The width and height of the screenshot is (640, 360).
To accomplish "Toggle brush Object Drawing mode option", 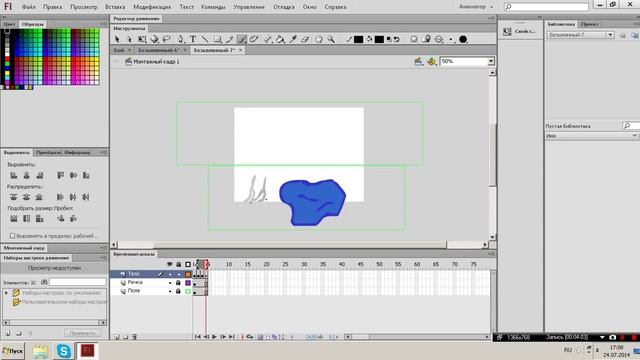I will click(414, 39).
